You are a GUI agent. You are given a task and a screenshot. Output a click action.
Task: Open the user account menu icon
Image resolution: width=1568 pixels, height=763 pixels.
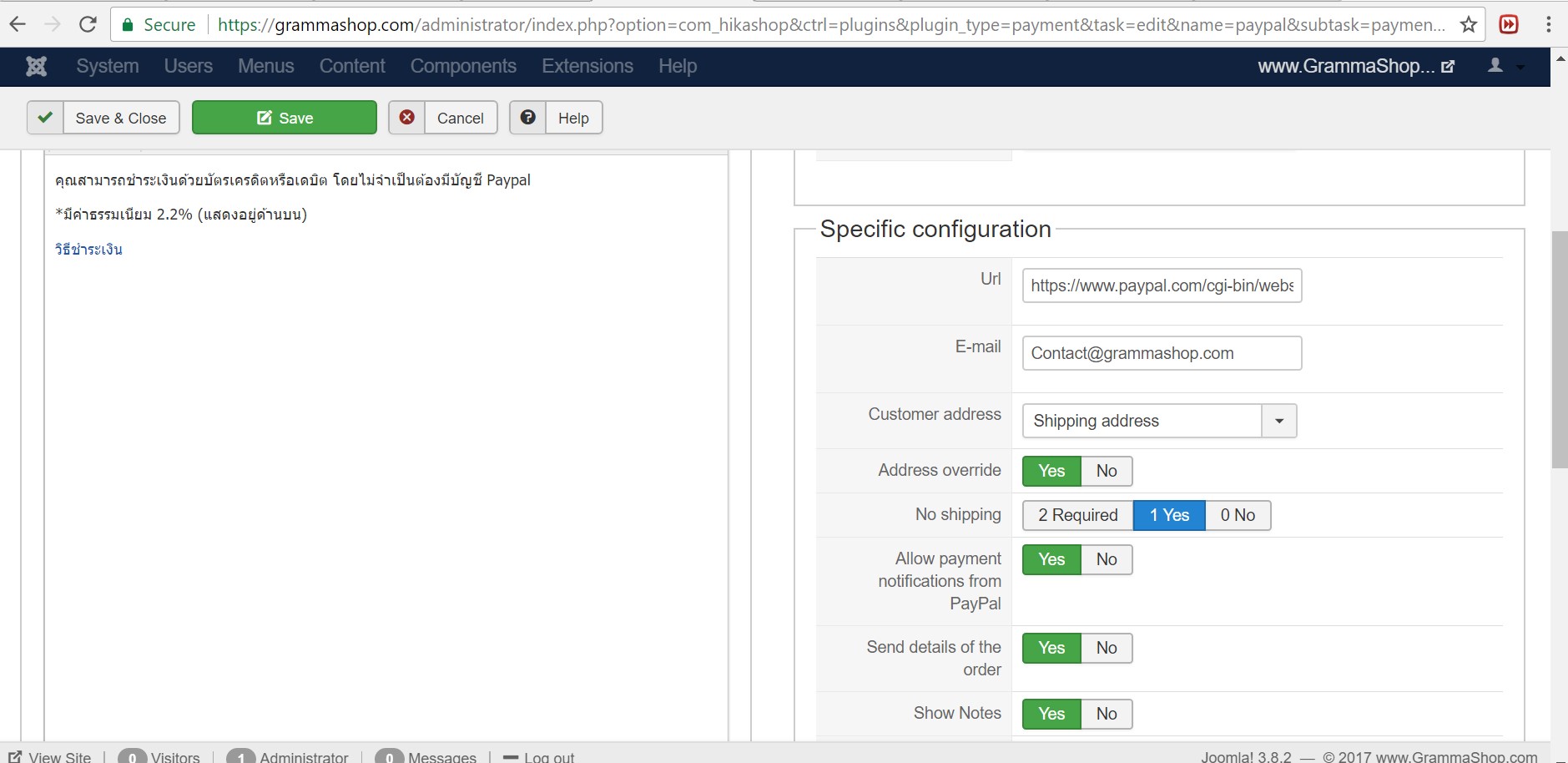click(1495, 65)
